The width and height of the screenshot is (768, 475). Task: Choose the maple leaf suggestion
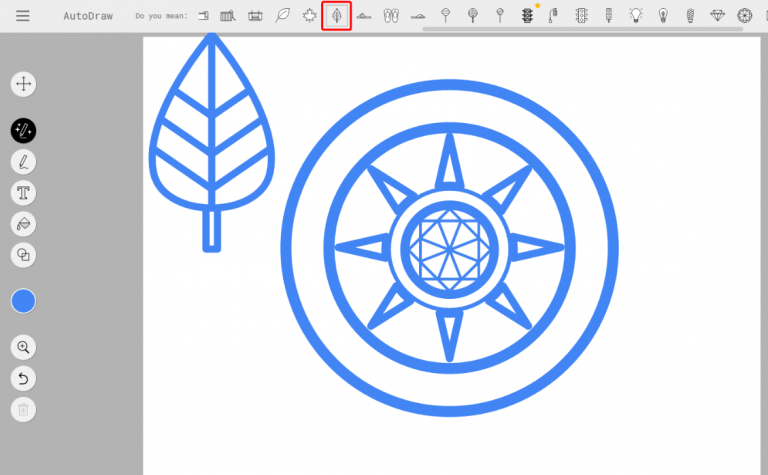pos(310,16)
